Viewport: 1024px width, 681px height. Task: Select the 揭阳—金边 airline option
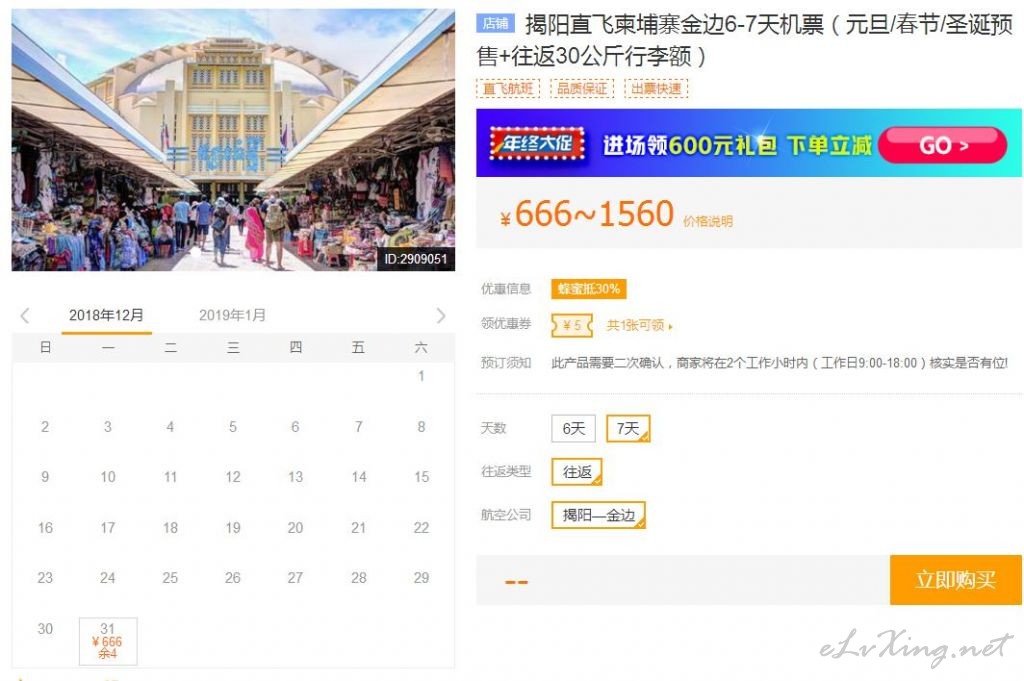(x=598, y=515)
